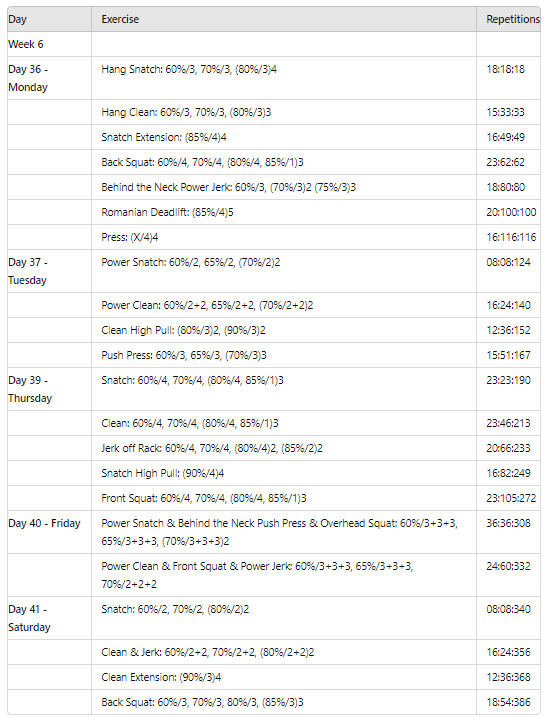Click the Push Press exercise cell
547x717 pixels.
click(284, 355)
